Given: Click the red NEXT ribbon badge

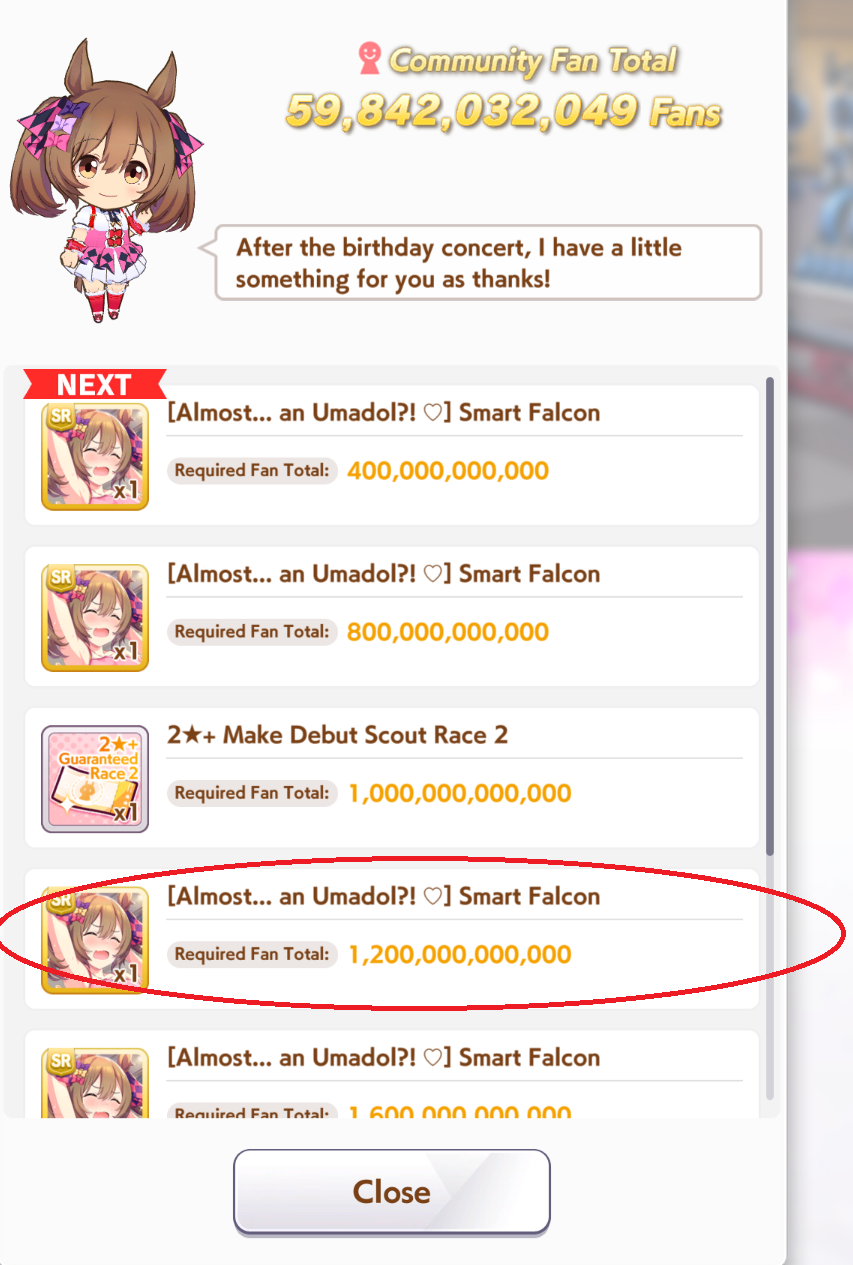Looking at the screenshot, I should coord(95,384).
